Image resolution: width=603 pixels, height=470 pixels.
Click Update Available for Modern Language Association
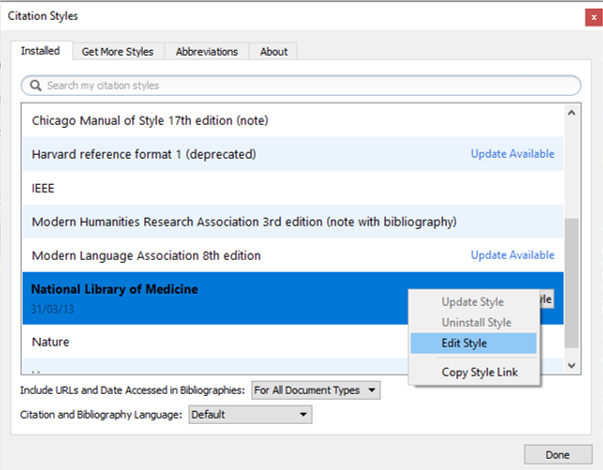[513, 255]
